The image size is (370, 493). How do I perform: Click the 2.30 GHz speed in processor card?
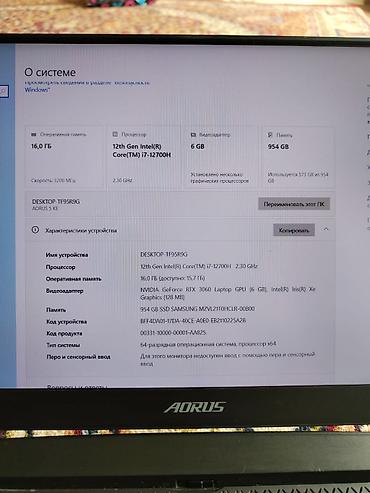(122, 180)
